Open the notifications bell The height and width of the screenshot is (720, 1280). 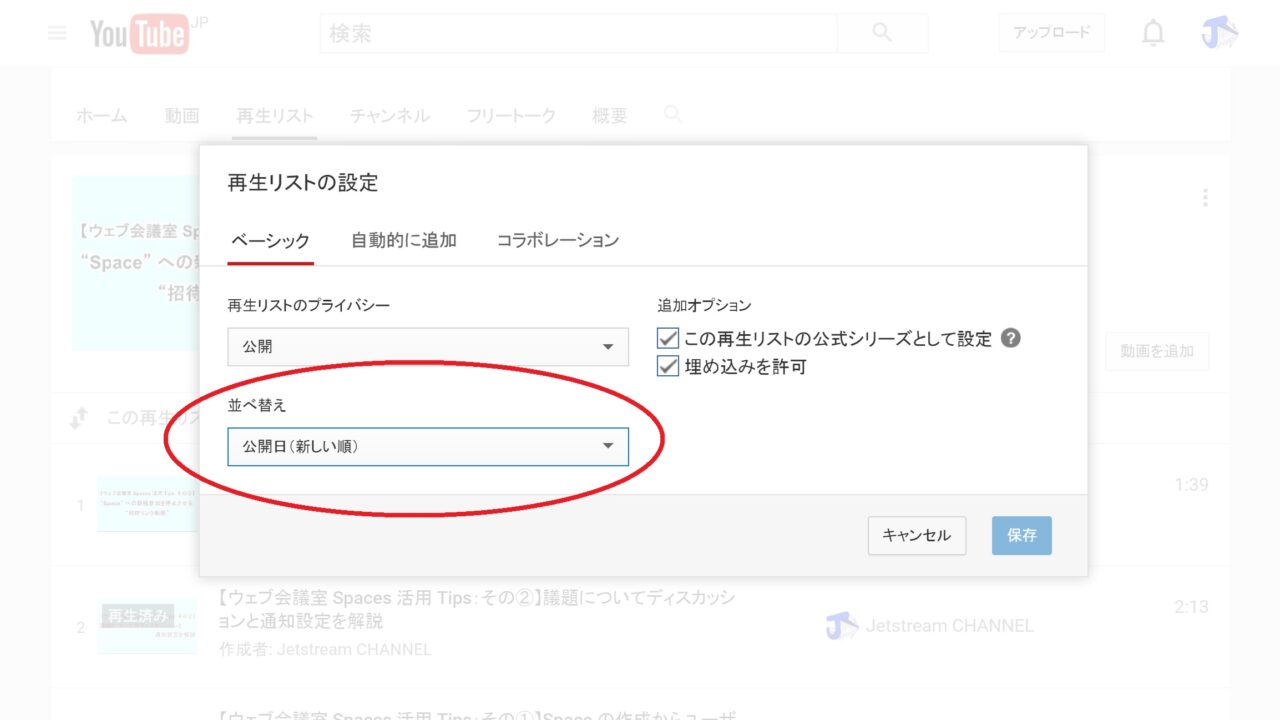coord(1153,33)
